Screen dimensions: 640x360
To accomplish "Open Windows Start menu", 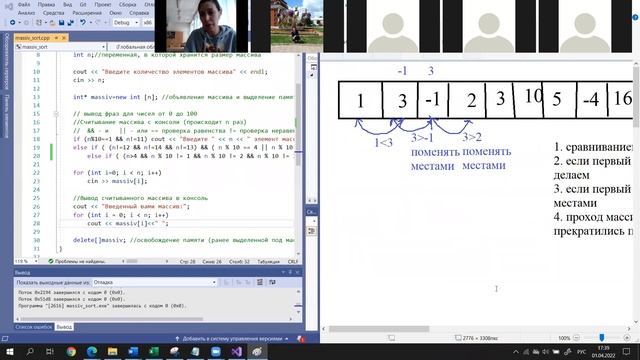I will pyautogui.click(x=9, y=351).
